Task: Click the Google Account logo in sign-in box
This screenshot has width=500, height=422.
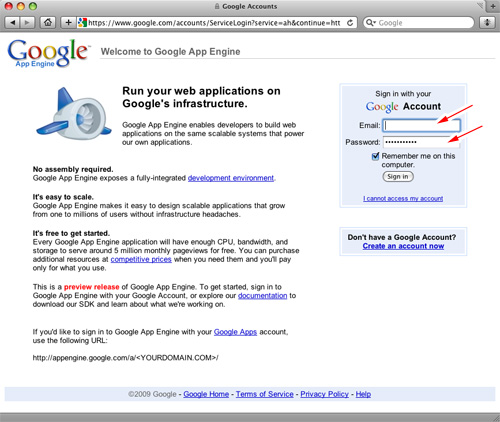Action: click(382, 107)
